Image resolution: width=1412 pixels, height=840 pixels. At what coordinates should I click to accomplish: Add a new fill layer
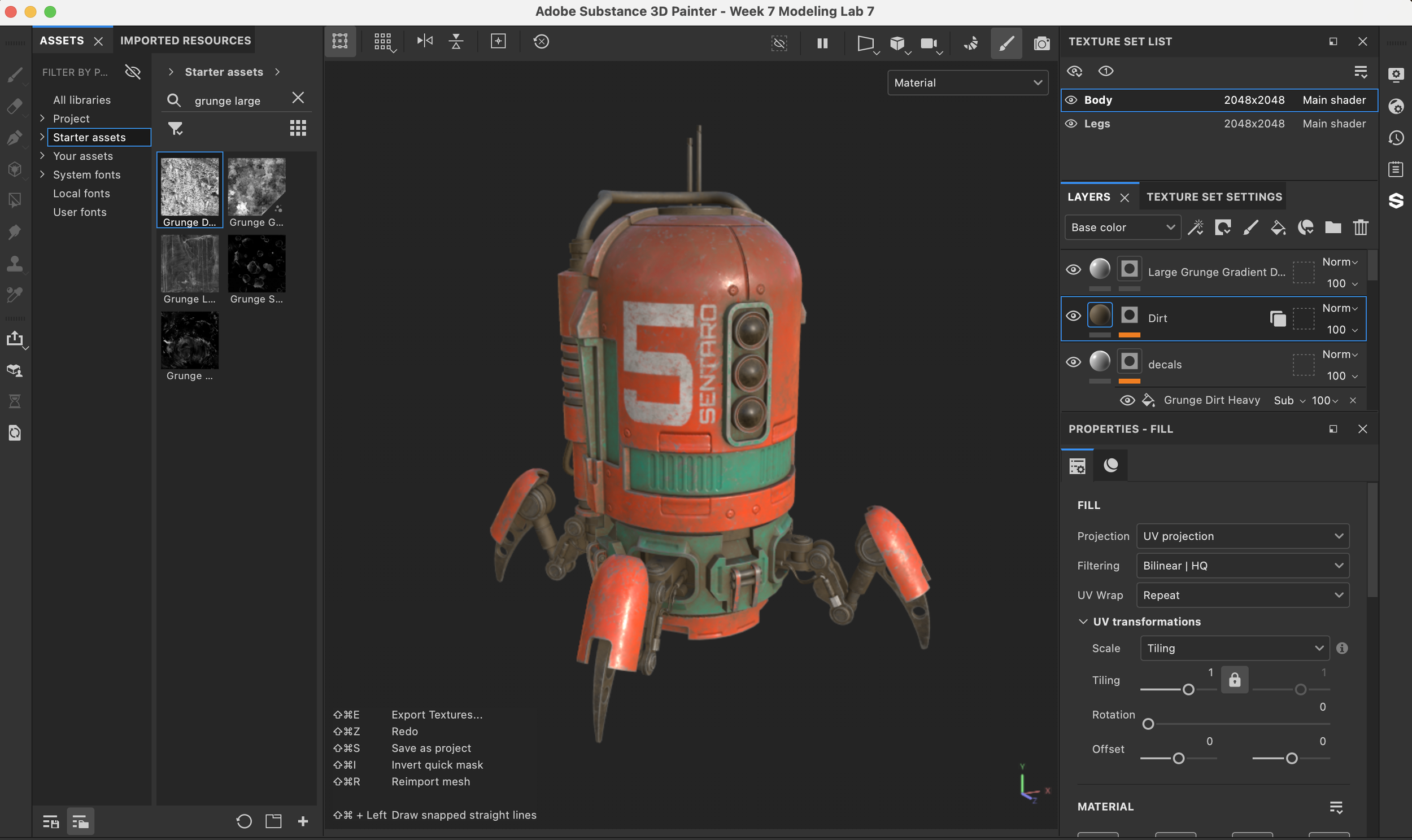[1279, 227]
